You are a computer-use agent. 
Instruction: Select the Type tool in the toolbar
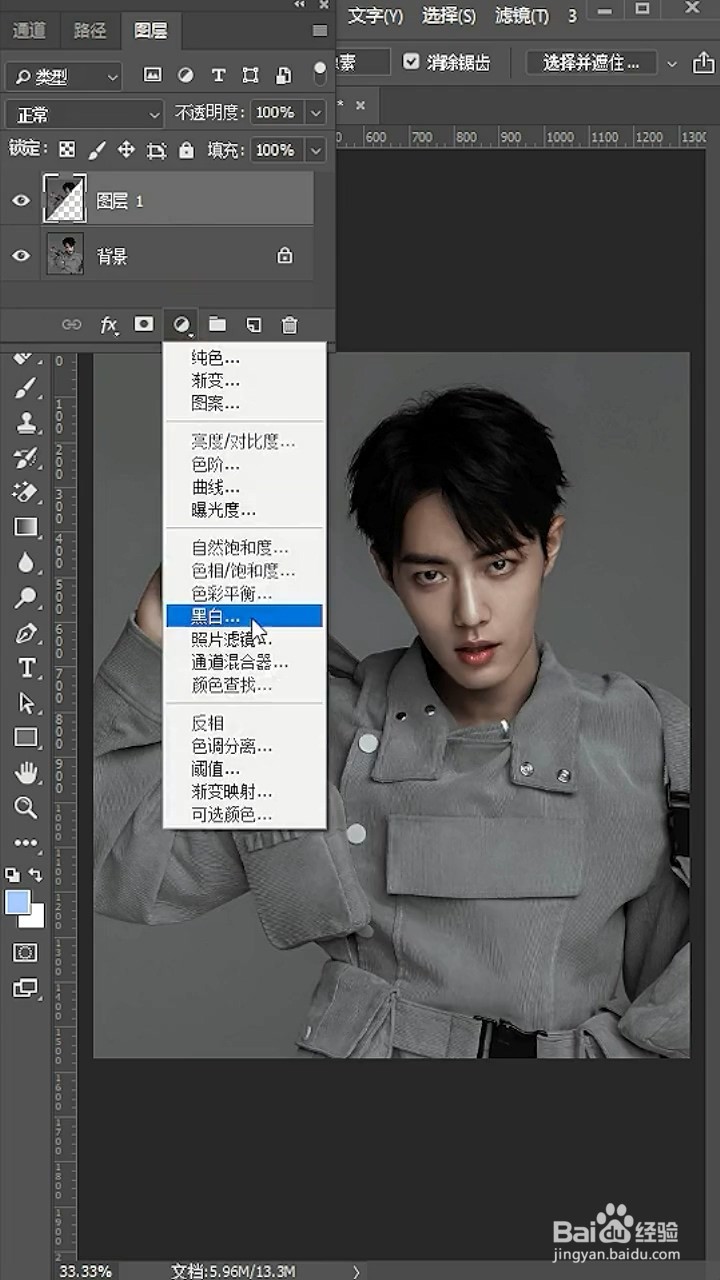coord(26,668)
